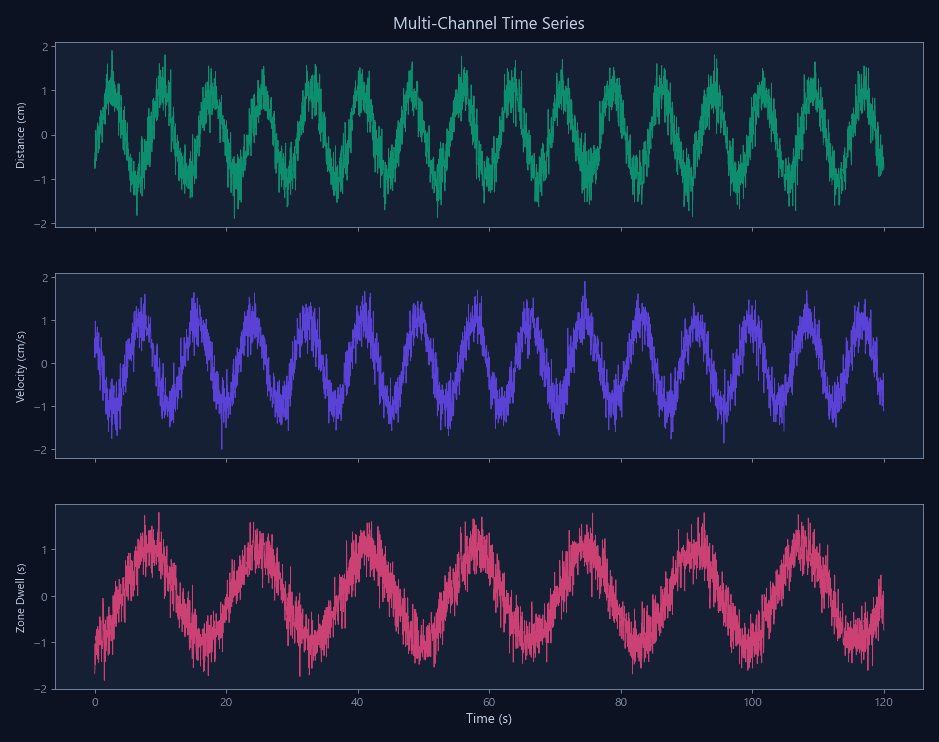This screenshot has width=939, height=742.
Task: Select the chart title Multi-Channel Time Series
Action: click(489, 23)
